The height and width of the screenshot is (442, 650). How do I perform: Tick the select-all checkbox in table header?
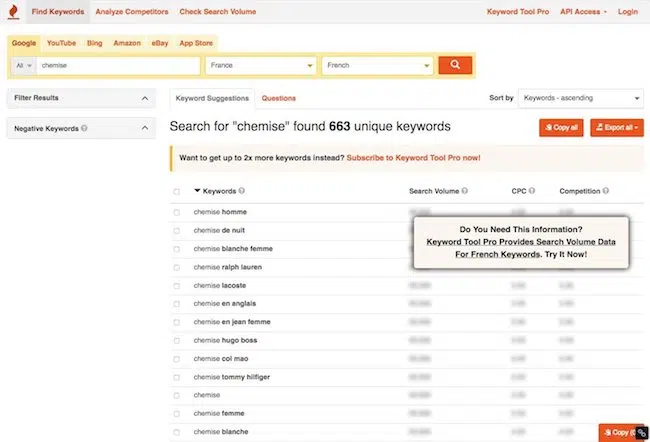pos(177,192)
